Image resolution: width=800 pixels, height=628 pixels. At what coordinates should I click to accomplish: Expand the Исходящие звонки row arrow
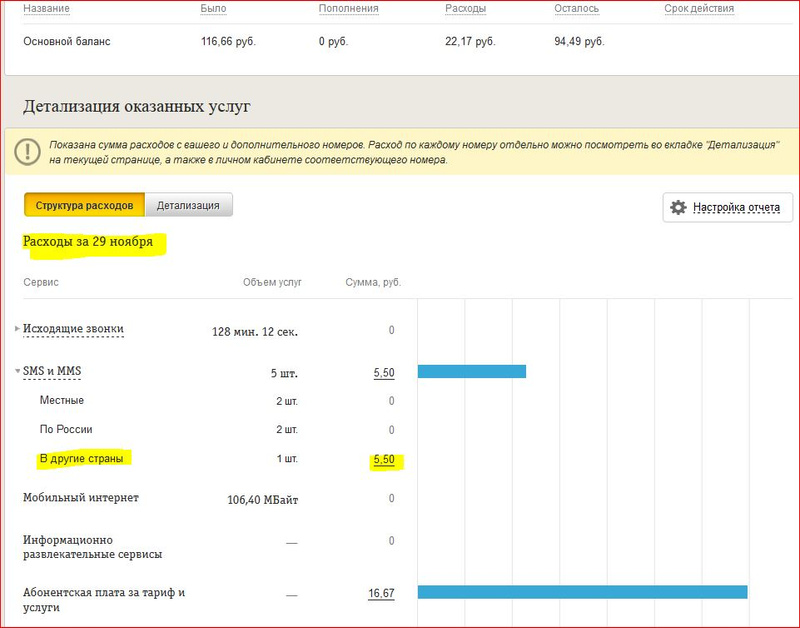coord(17,329)
